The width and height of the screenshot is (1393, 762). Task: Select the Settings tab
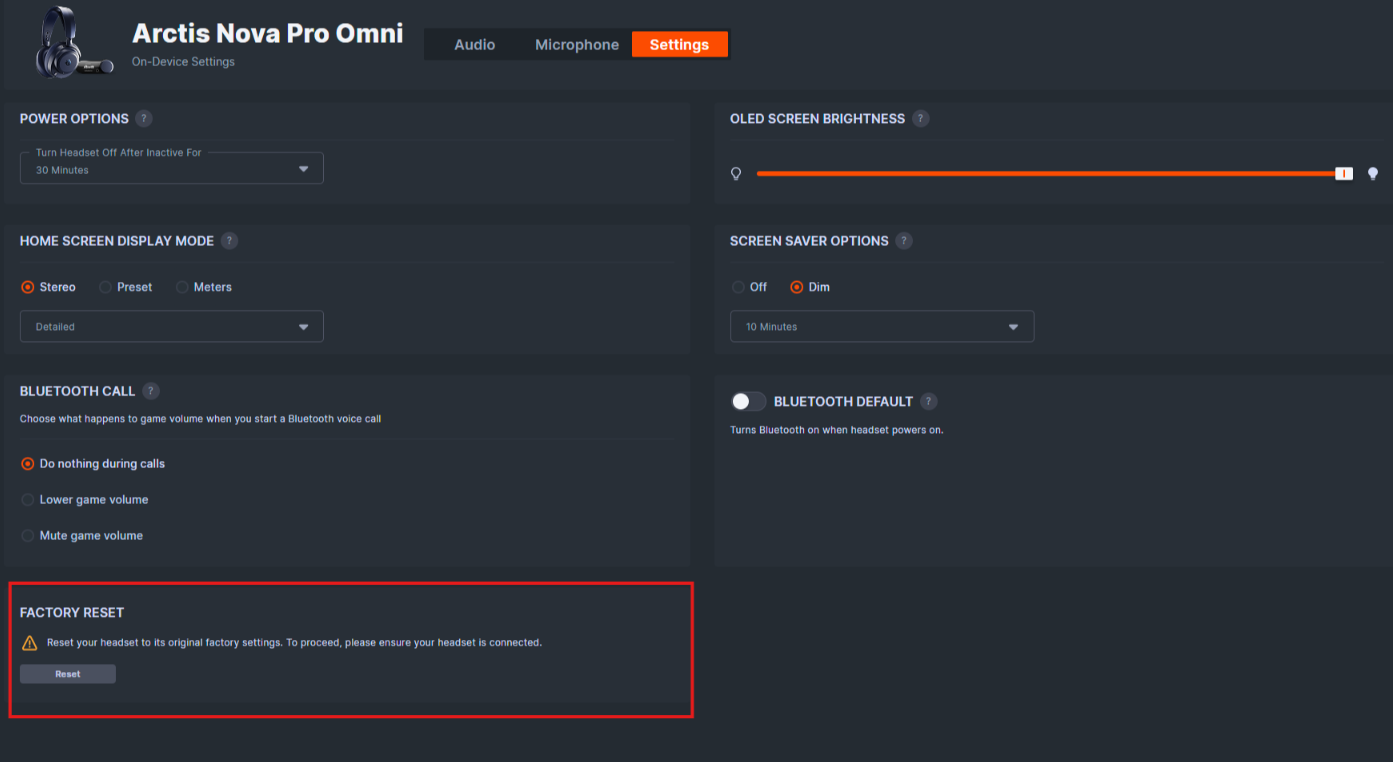click(x=679, y=44)
